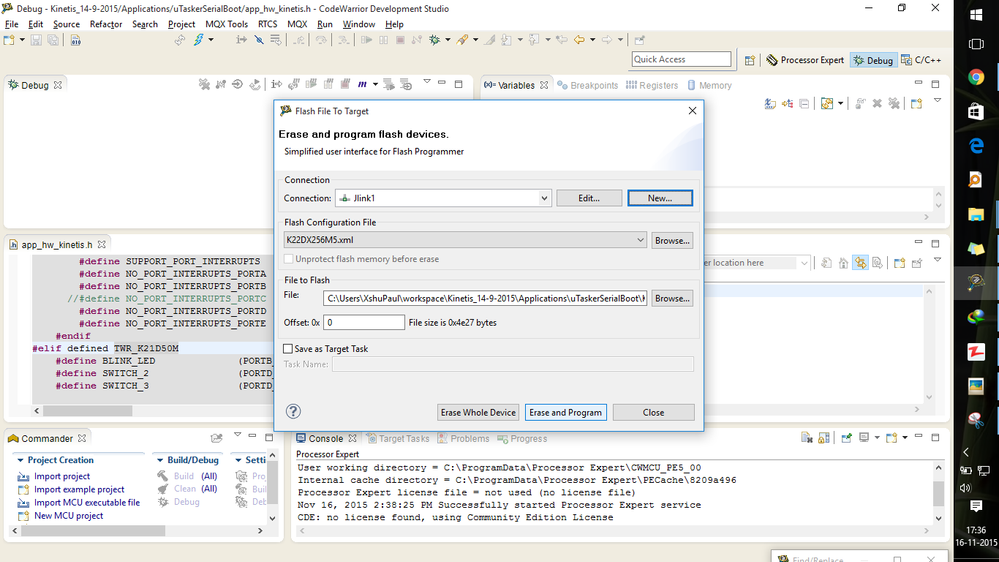Image resolution: width=999 pixels, height=562 pixels.
Task: Switch to the Breakpoints tab
Action: pyautogui.click(x=587, y=85)
